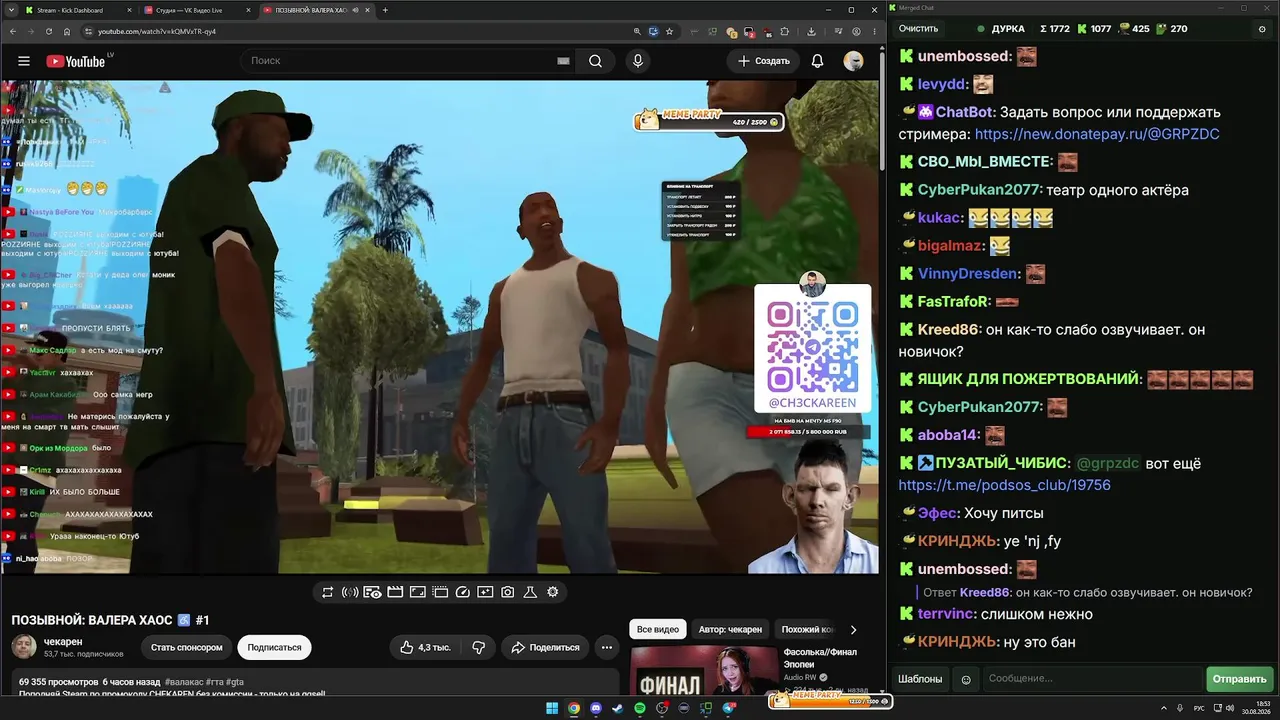1280x720 pixels.
Task: Take a screenshot with the camera icon
Action: 508,592
